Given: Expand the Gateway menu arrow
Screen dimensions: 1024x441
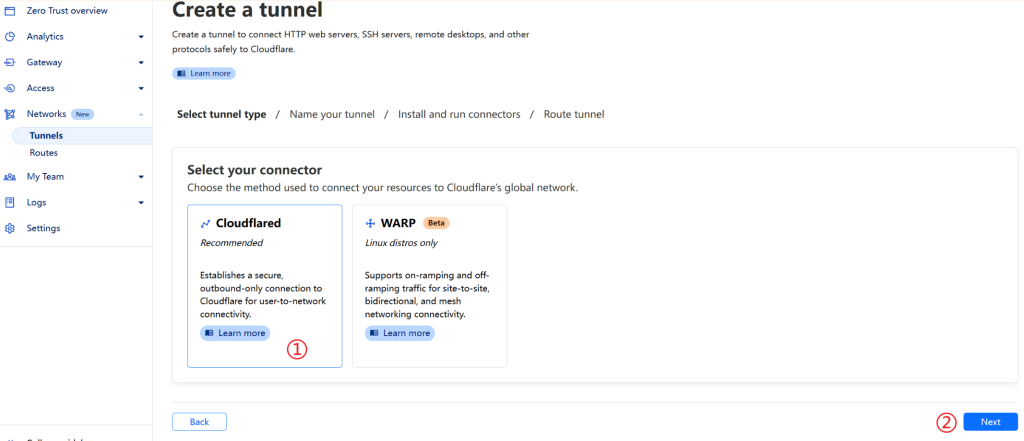Looking at the screenshot, I should pos(141,63).
